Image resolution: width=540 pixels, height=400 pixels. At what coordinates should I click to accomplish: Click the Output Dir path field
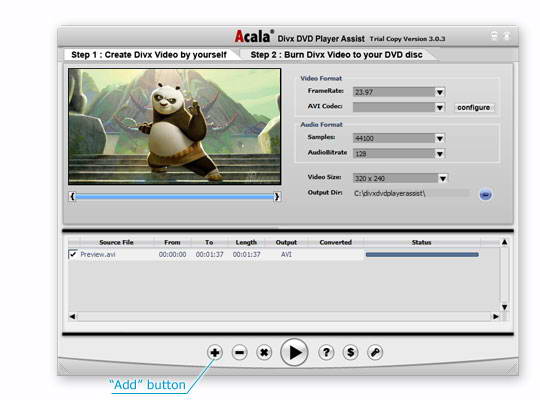[x=411, y=194]
